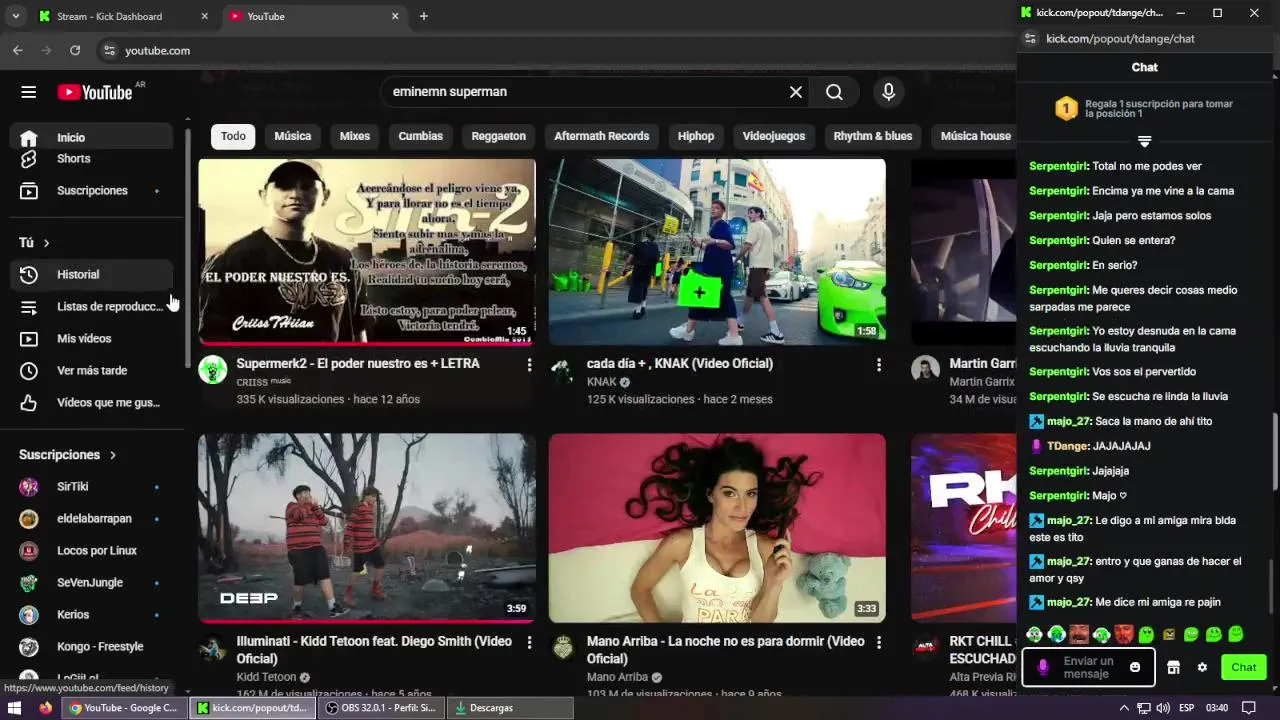Click the YouTube logo
1280x720 pixels.
[95, 92]
